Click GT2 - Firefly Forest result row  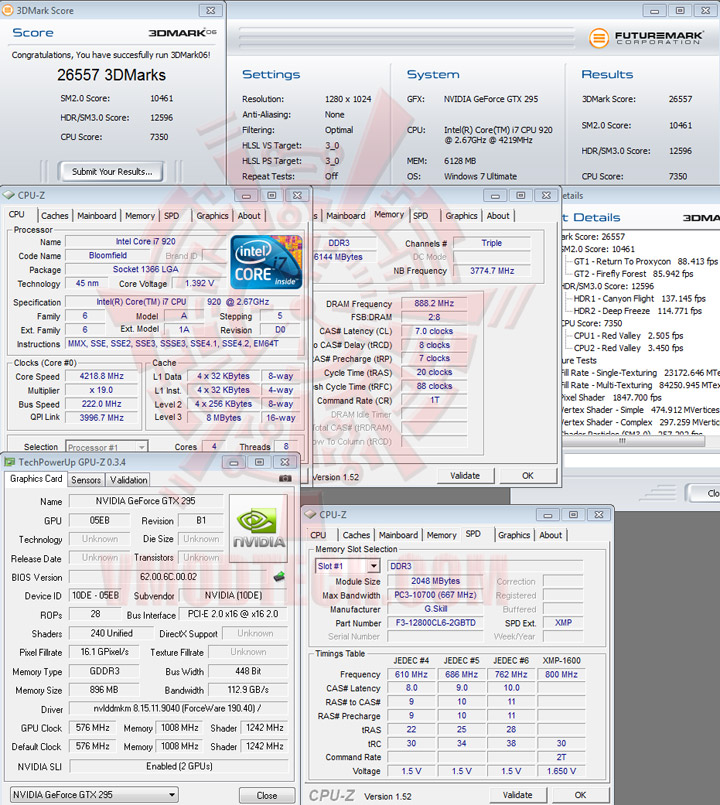point(633,274)
